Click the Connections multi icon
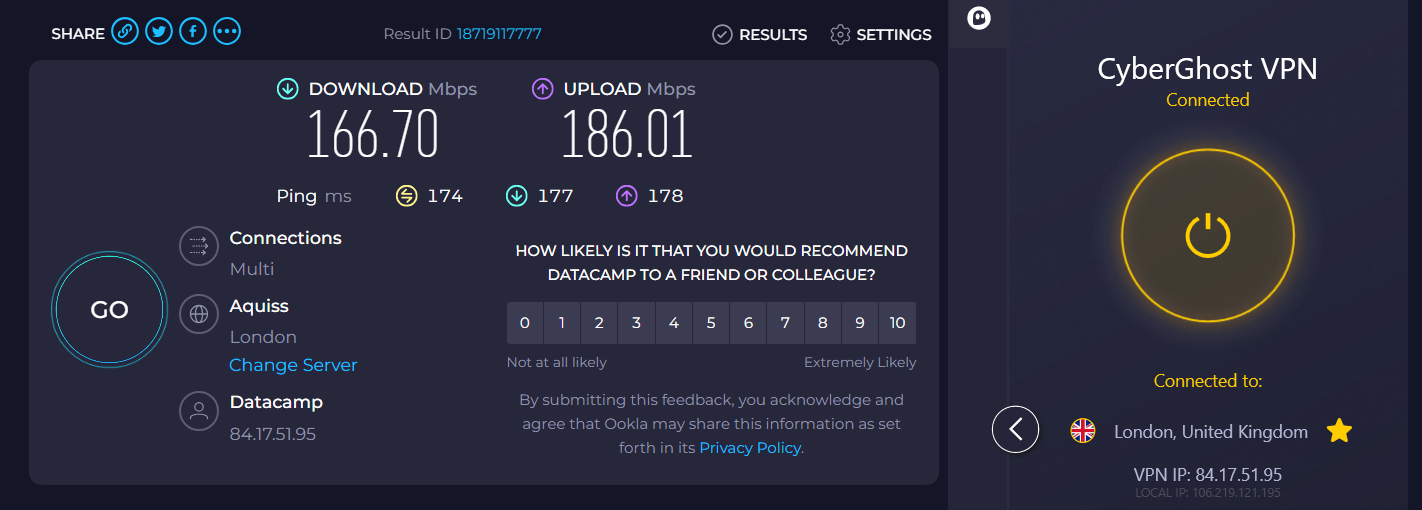 click(x=199, y=246)
